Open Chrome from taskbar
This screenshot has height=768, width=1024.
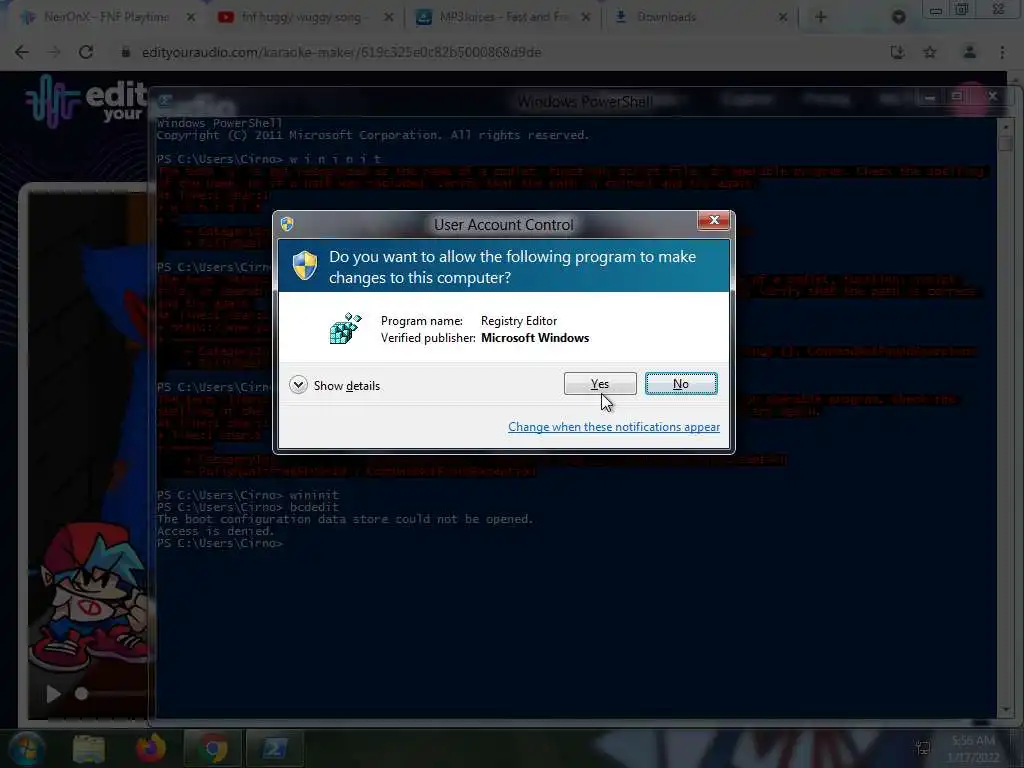(x=213, y=748)
